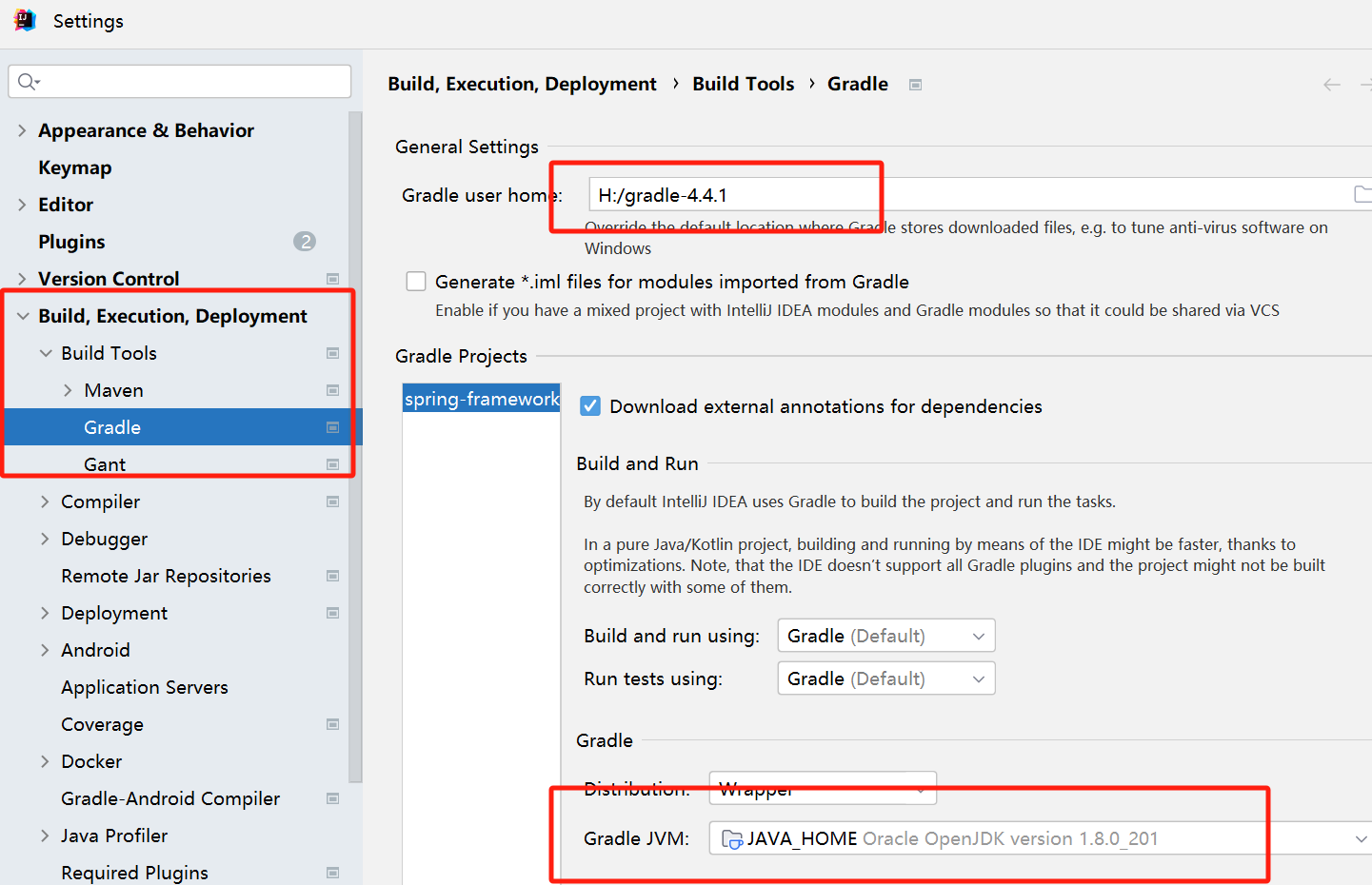This screenshot has width=1372, height=885.
Task: Open Remote Jar Repositories settings
Action: pos(166,576)
